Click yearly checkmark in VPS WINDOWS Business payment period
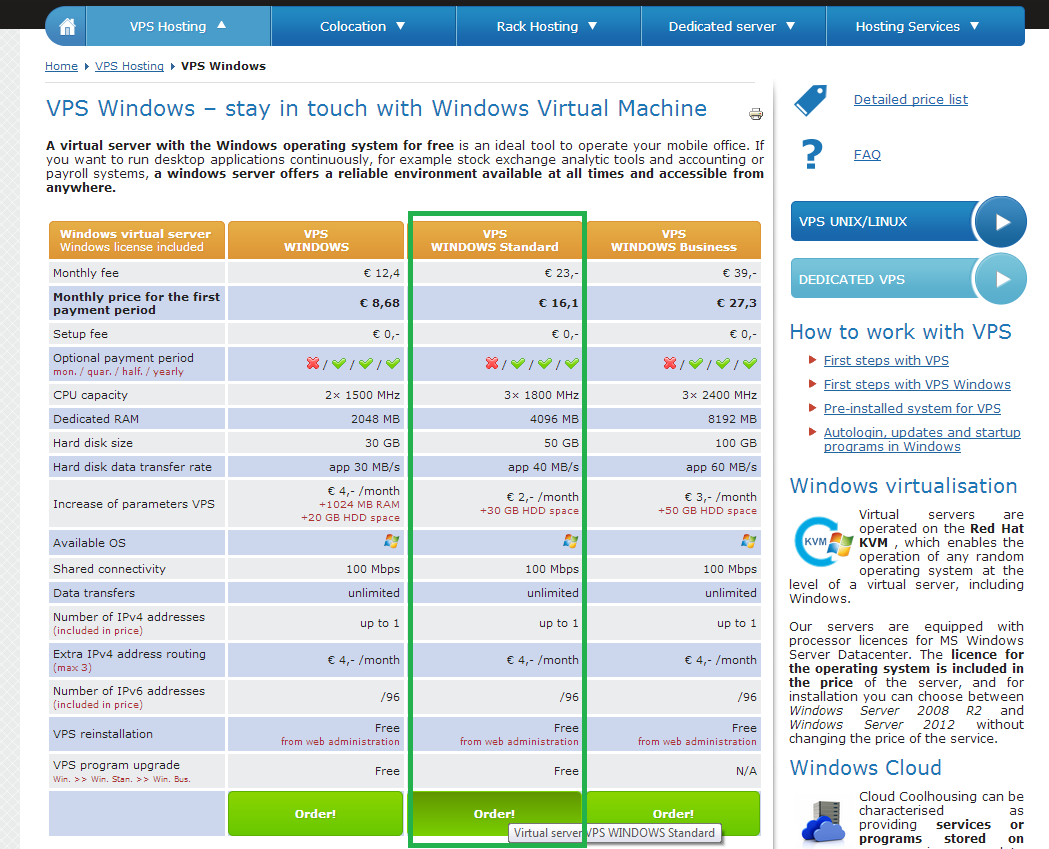This screenshot has height=849, width=1049. point(750,363)
